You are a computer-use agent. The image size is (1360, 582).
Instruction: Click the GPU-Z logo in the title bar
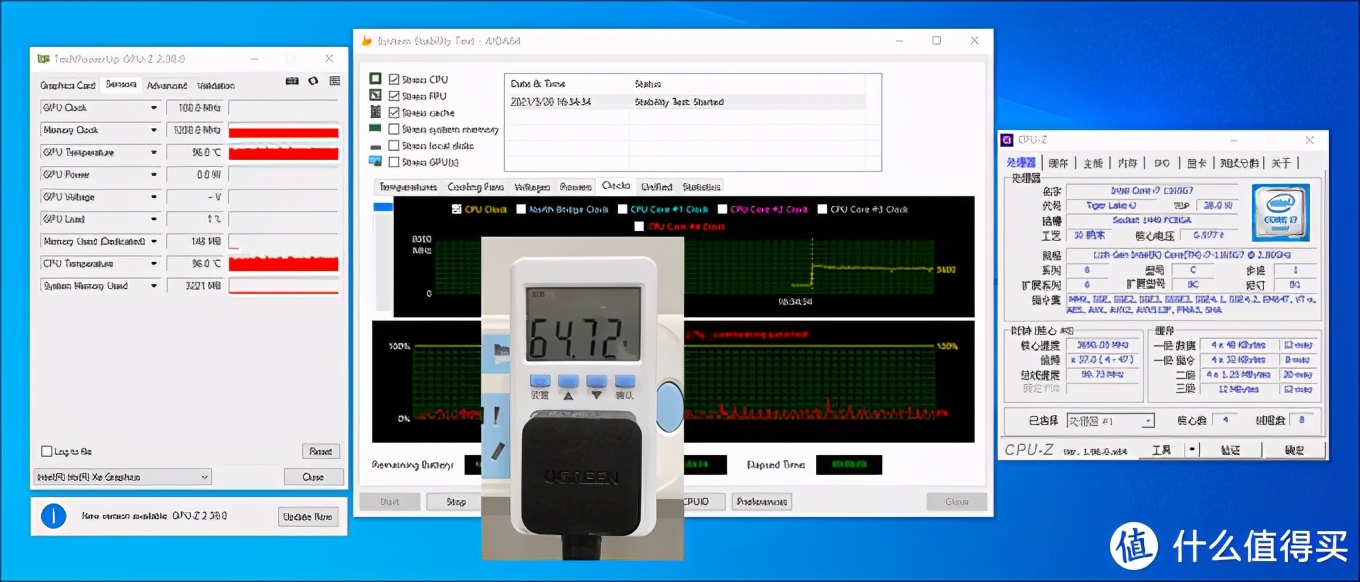click(x=42, y=58)
